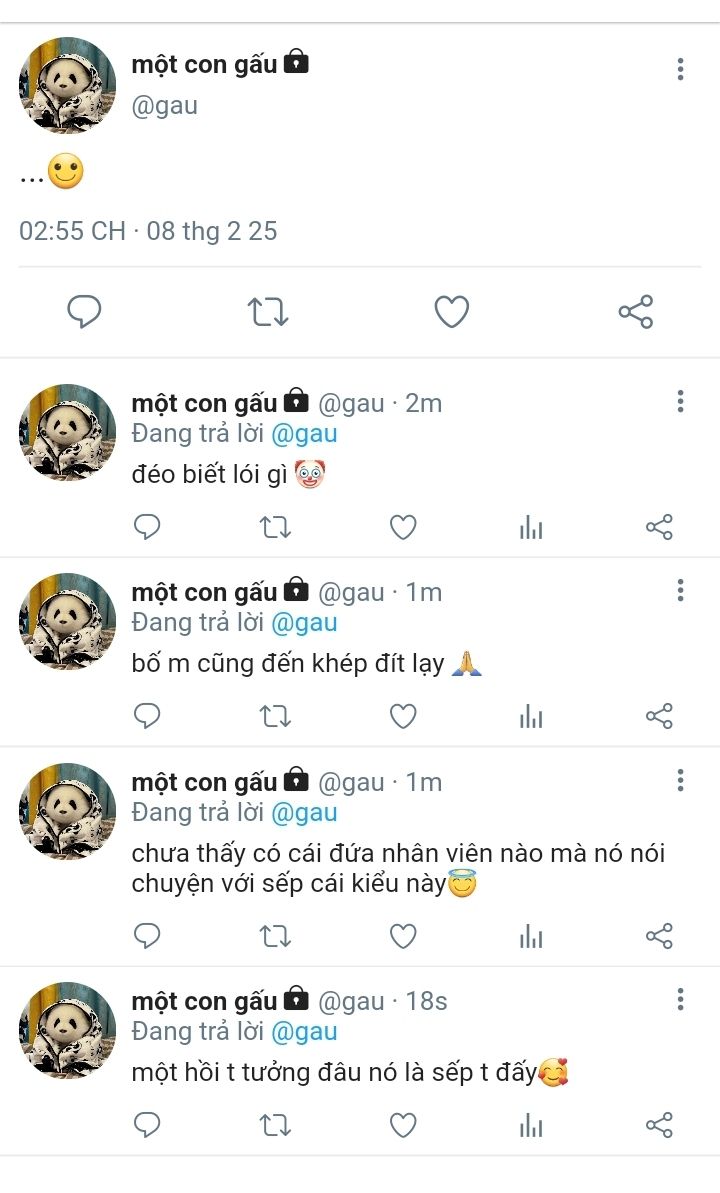
Task: Open the main tweet's panda profile picture
Action: pyautogui.click(x=67, y=86)
